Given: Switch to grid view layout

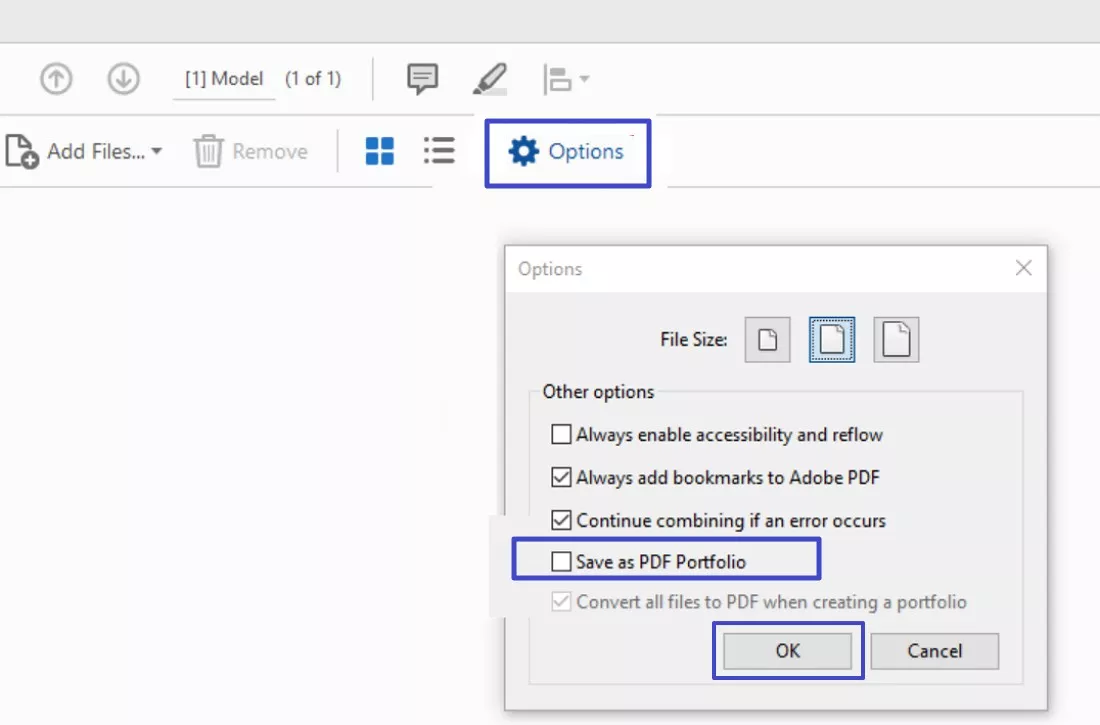Looking at the screenshot, I should click(x=380, y=151).
